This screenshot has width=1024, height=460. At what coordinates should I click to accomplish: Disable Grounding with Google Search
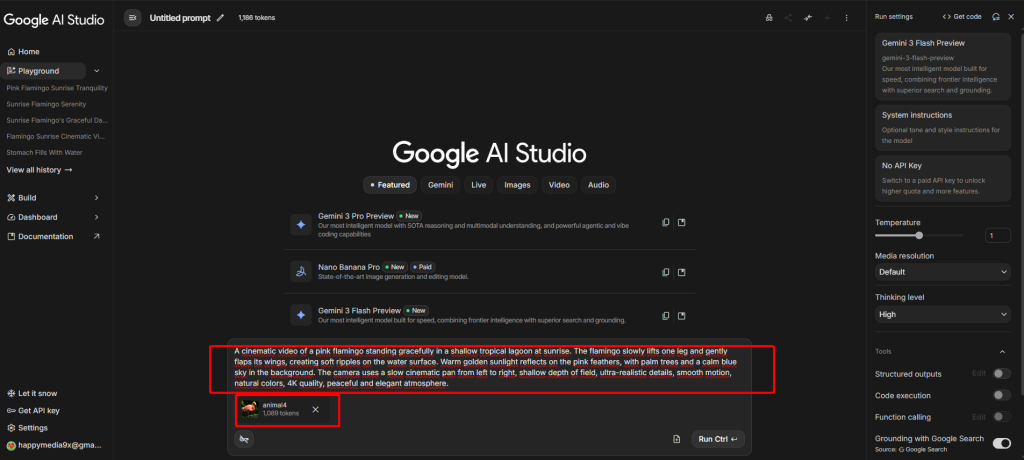coord(1000,441)
